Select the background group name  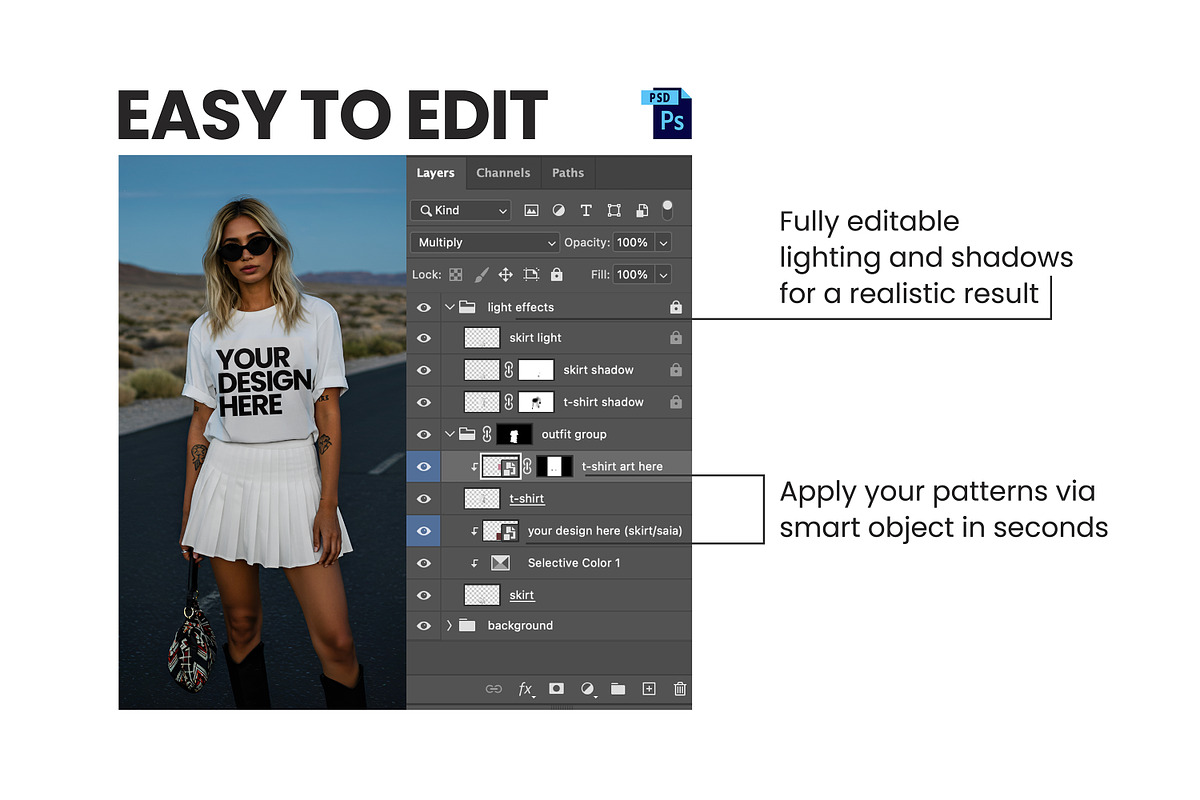coord(520,625)
